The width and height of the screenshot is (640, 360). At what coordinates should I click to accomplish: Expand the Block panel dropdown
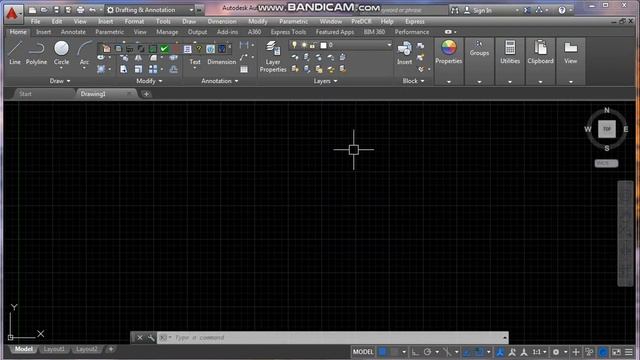point(413,81)
